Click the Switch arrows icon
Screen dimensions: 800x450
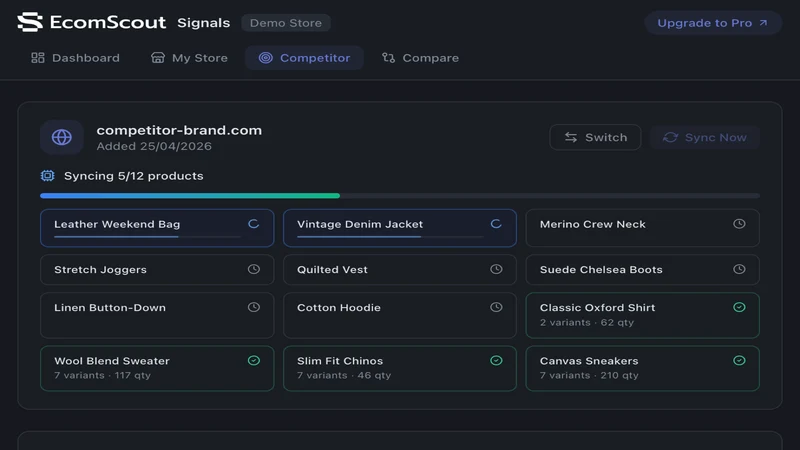571,137
